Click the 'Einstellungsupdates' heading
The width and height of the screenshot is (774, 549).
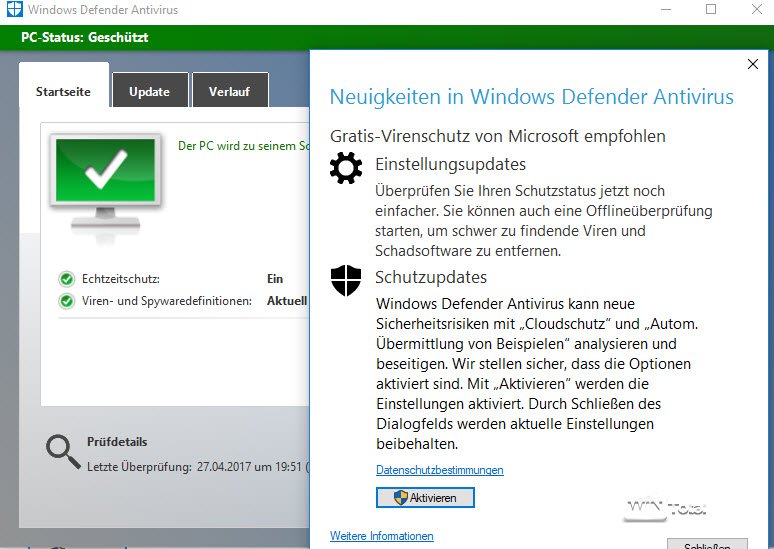tap(450, 164)
